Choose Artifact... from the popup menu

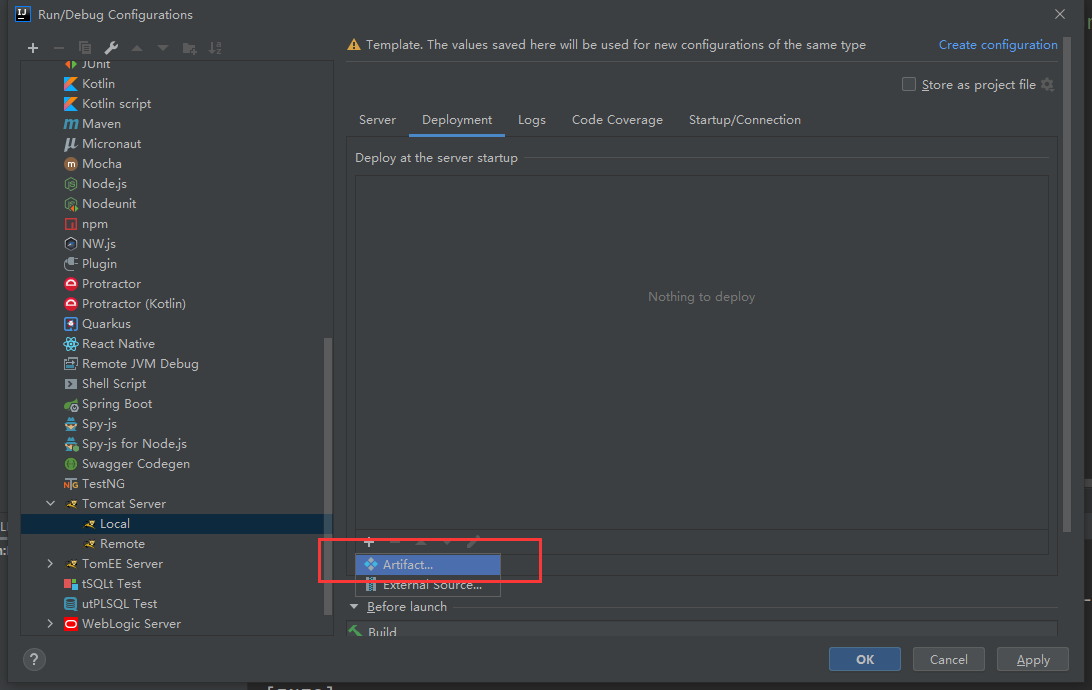click(x=428, y=565)
